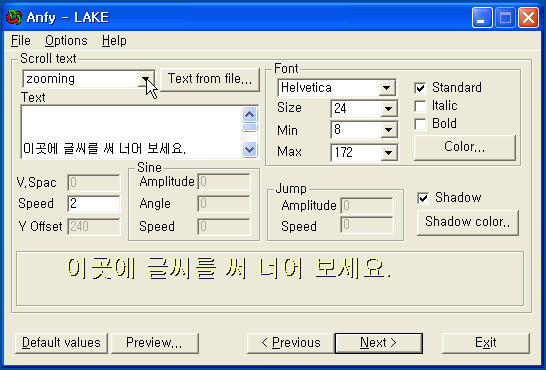This screenshot has width=546, height=370.
Task: Click the Next > button
Action: pos(379,343)
